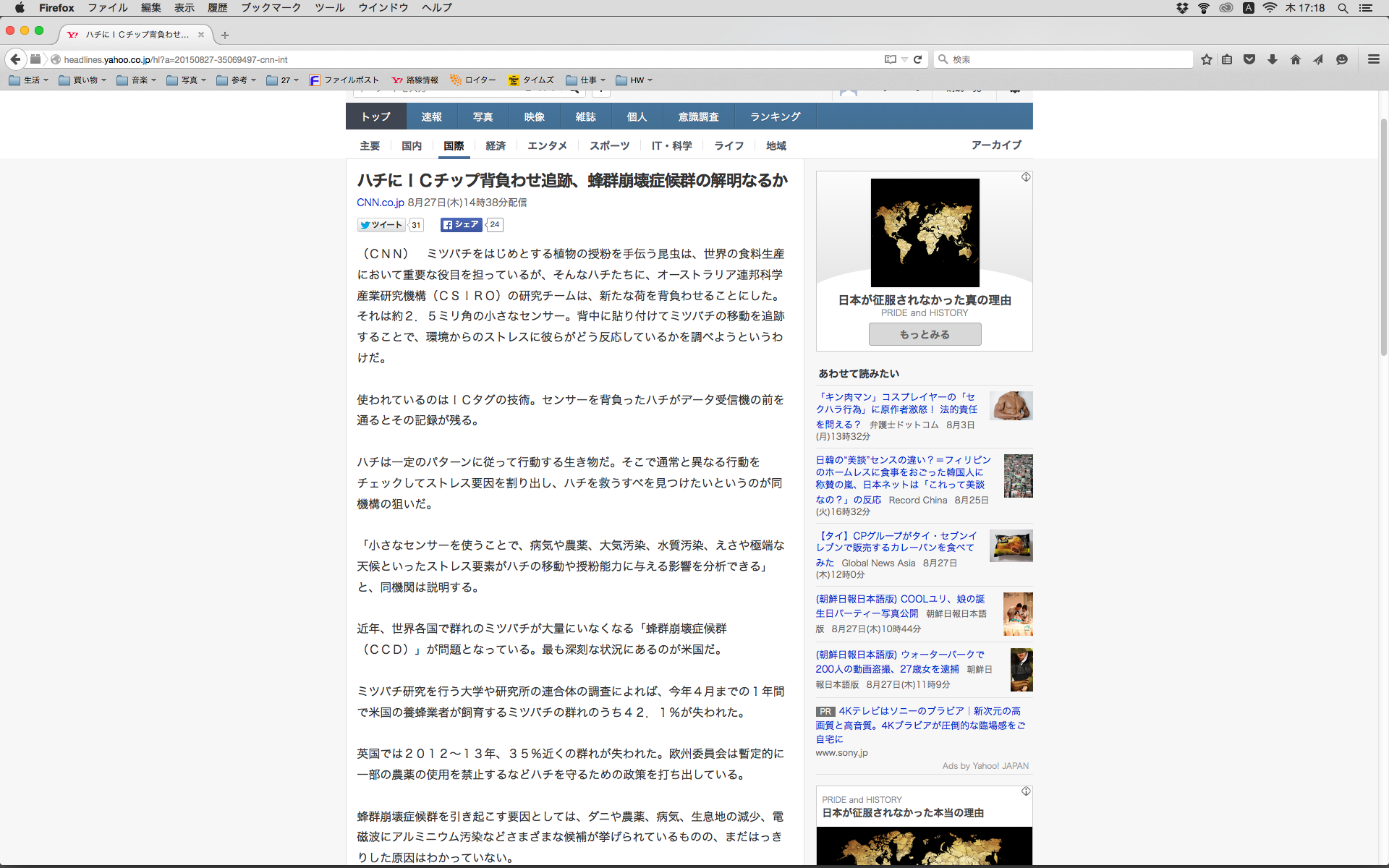Open the downloads arrow icon

[x=1273, y=59]
